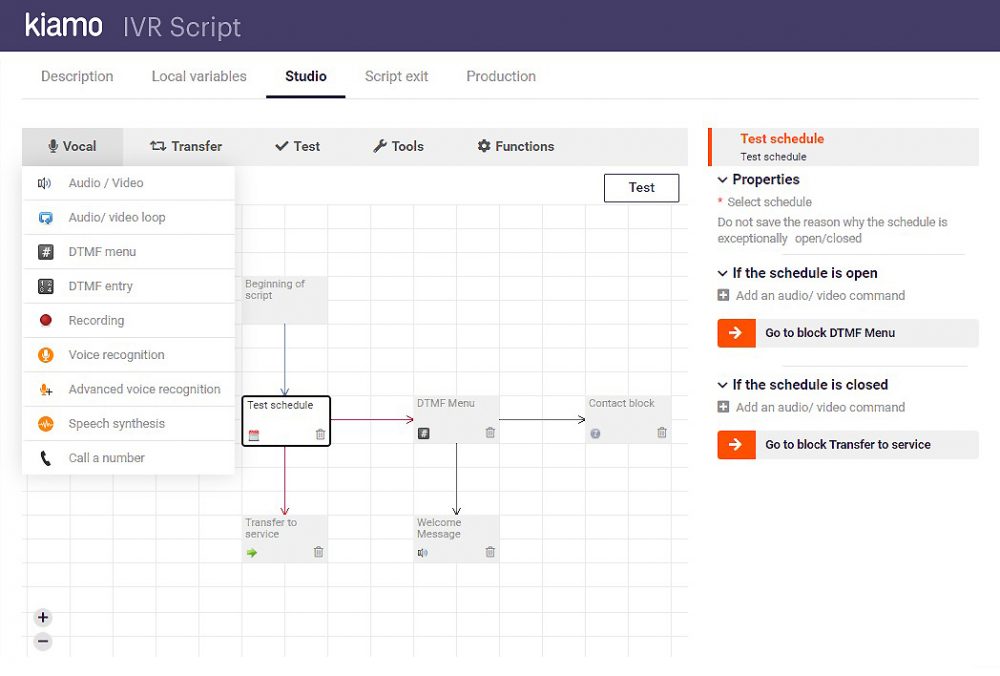
Task: Zoom out canvas with minus button
Action: point(43,642)
